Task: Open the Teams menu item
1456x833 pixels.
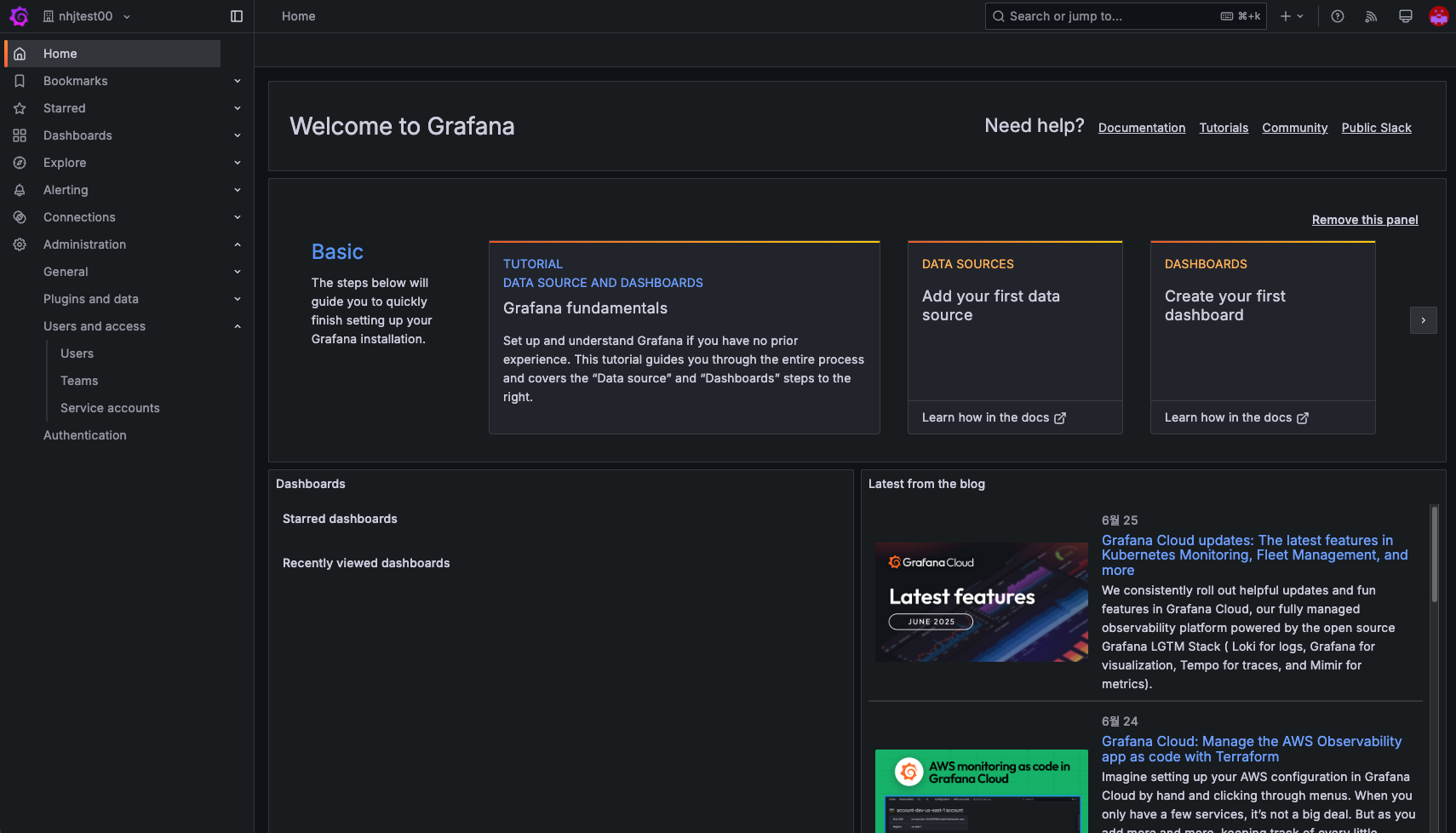Action: coord(79,381)
